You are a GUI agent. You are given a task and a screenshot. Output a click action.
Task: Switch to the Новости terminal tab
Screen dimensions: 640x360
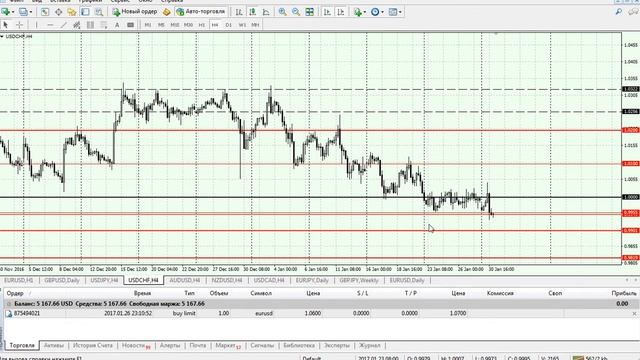[136, 346]
